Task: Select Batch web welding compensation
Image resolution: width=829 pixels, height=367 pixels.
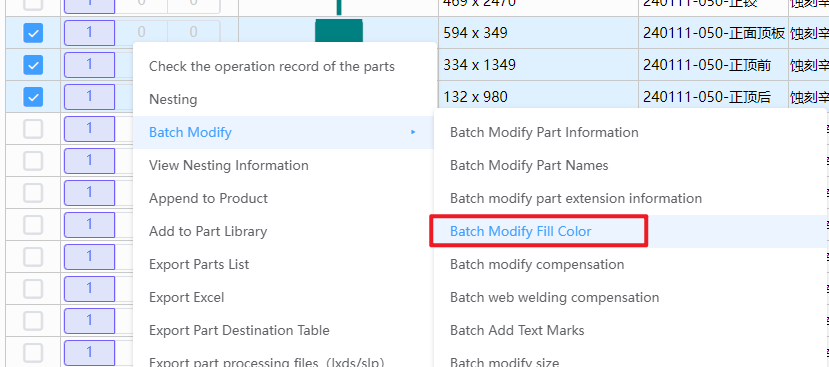Action: click(554, 298)
